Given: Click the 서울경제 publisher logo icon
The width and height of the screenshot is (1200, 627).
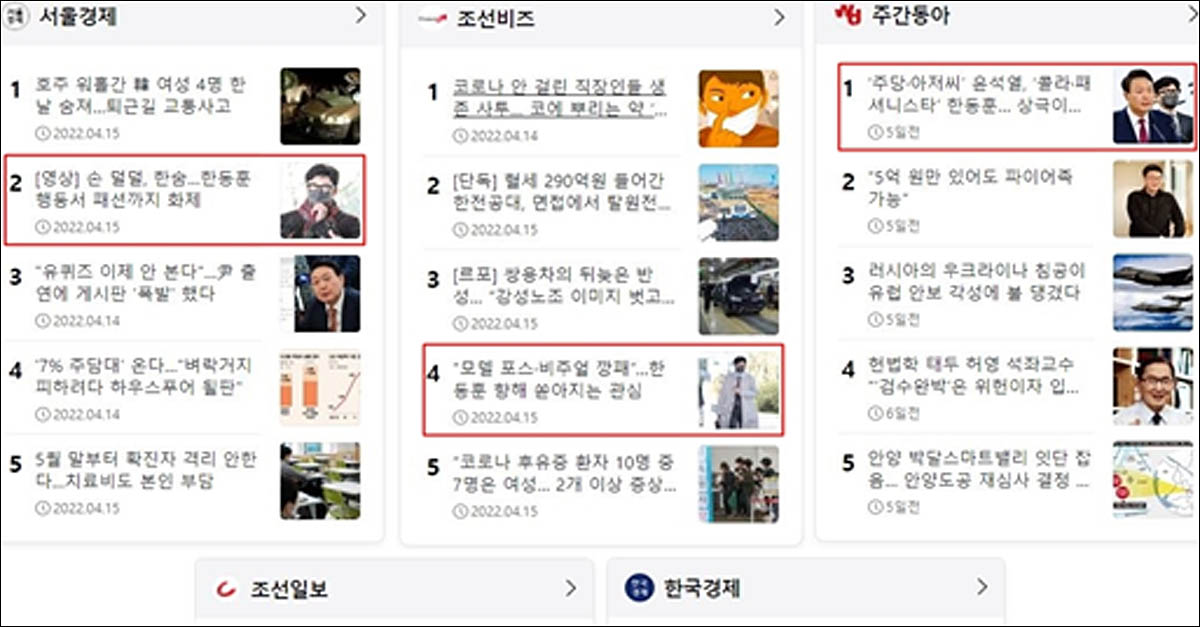Looking at the screenshot, I should [x=13, y=16].
